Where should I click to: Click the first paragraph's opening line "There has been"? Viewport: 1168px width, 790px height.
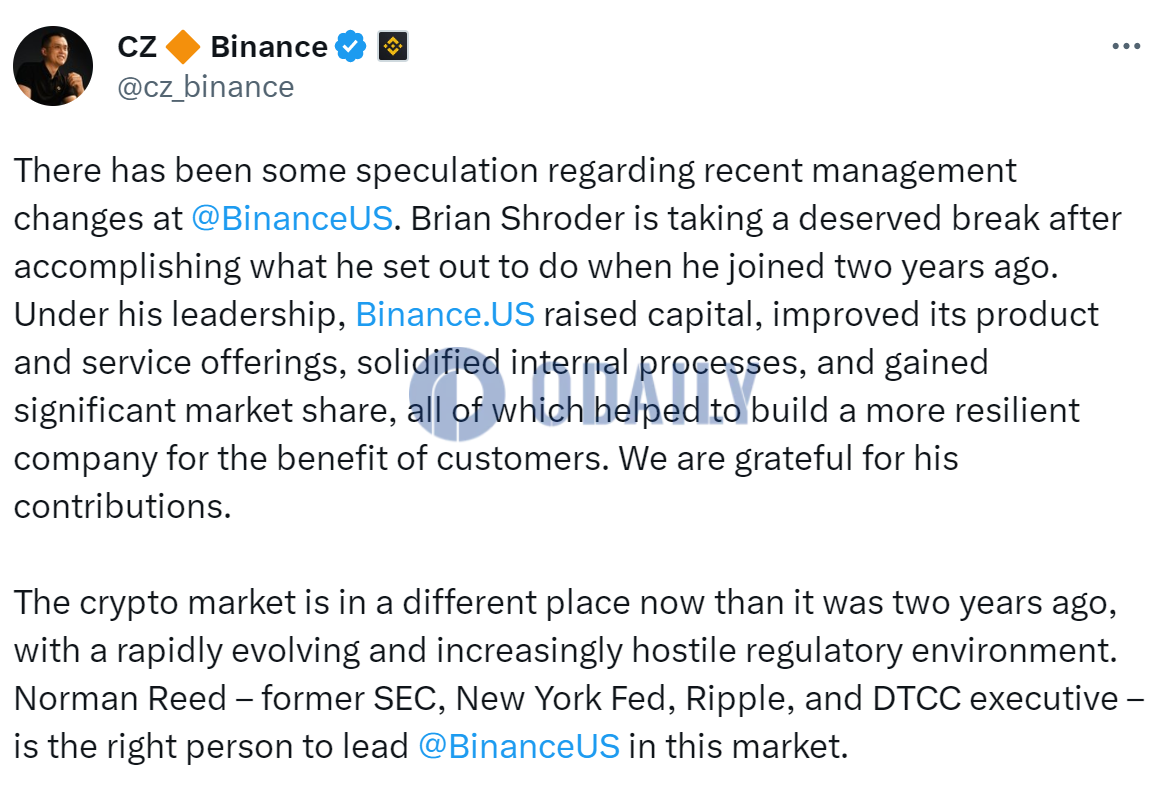tap(133, 171)
